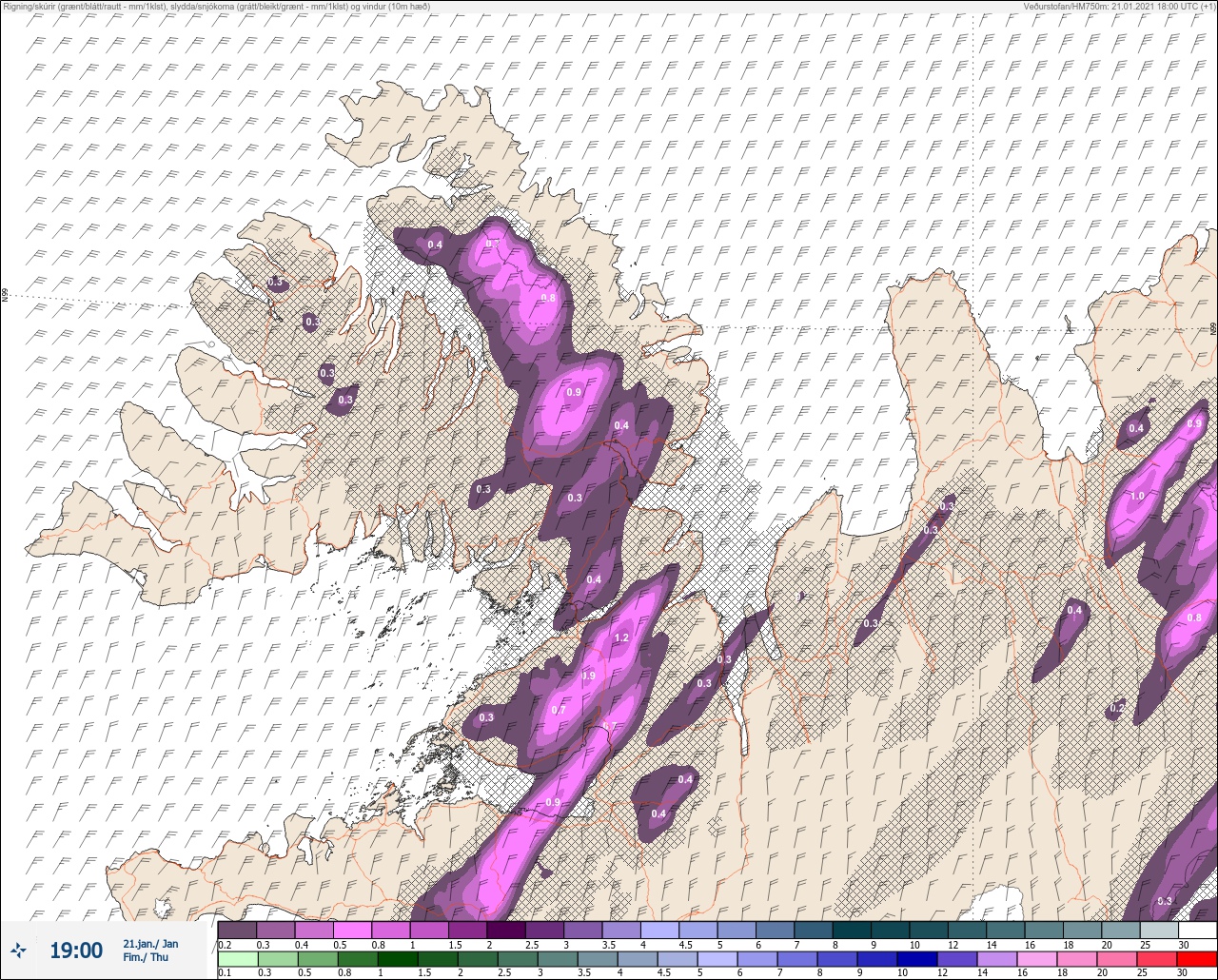
Task: Click the '21.jan./ Jan' date text
Action: pyautogui.click(x=150, y=943)
